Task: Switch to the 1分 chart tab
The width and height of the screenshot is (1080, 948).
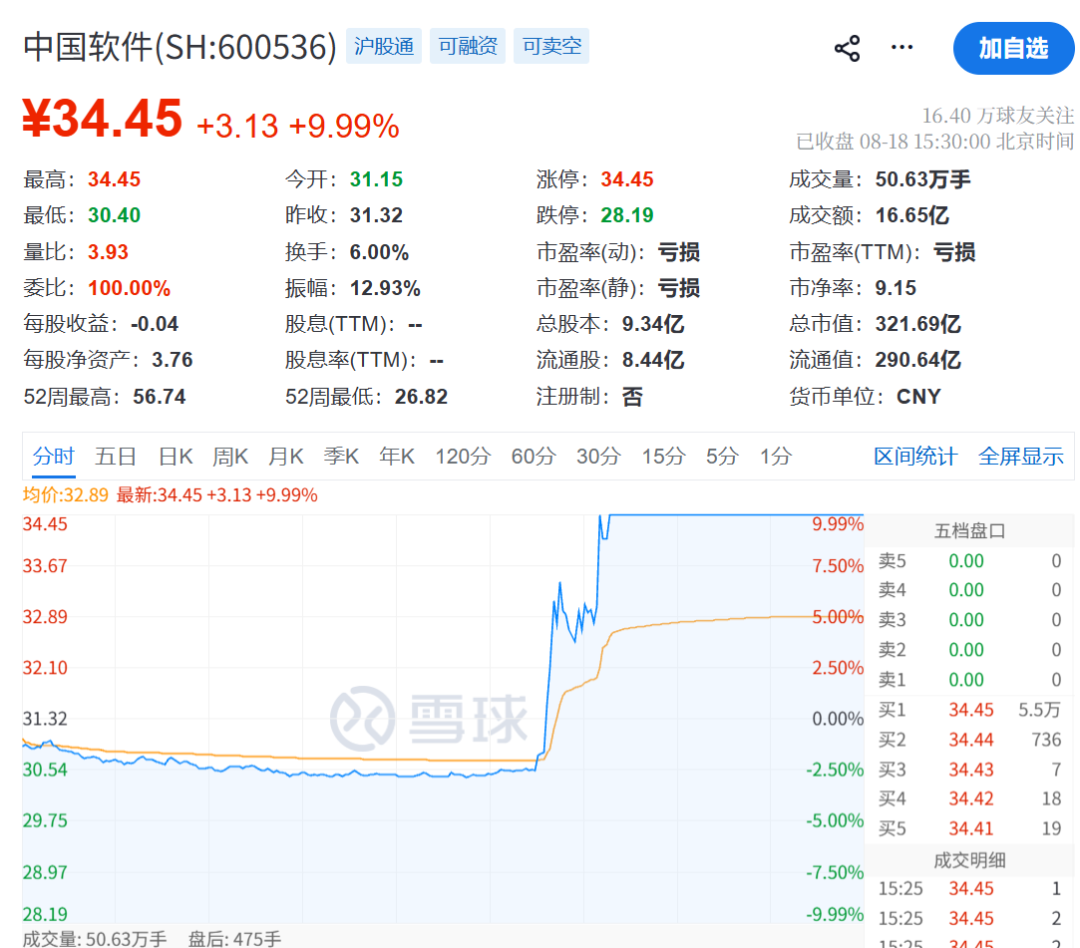Action: (x=776, y=456)
